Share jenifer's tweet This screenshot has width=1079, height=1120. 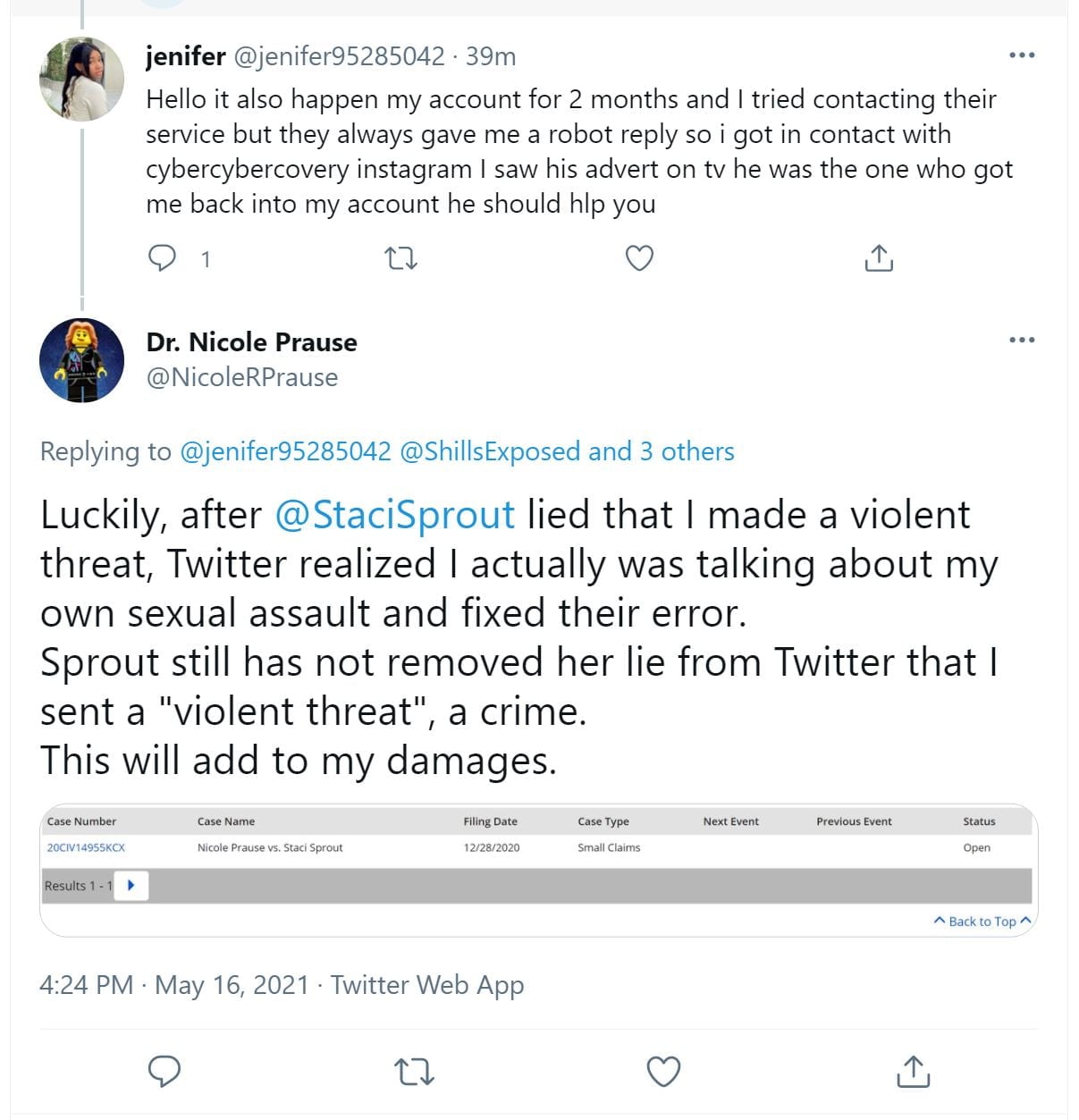(879, 258)
